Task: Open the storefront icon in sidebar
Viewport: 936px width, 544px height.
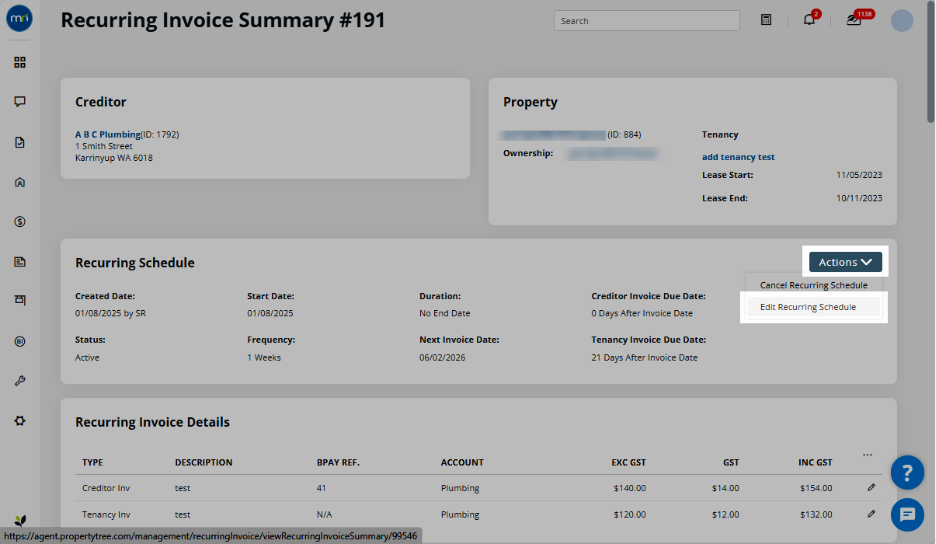Action: click(20, 300)
